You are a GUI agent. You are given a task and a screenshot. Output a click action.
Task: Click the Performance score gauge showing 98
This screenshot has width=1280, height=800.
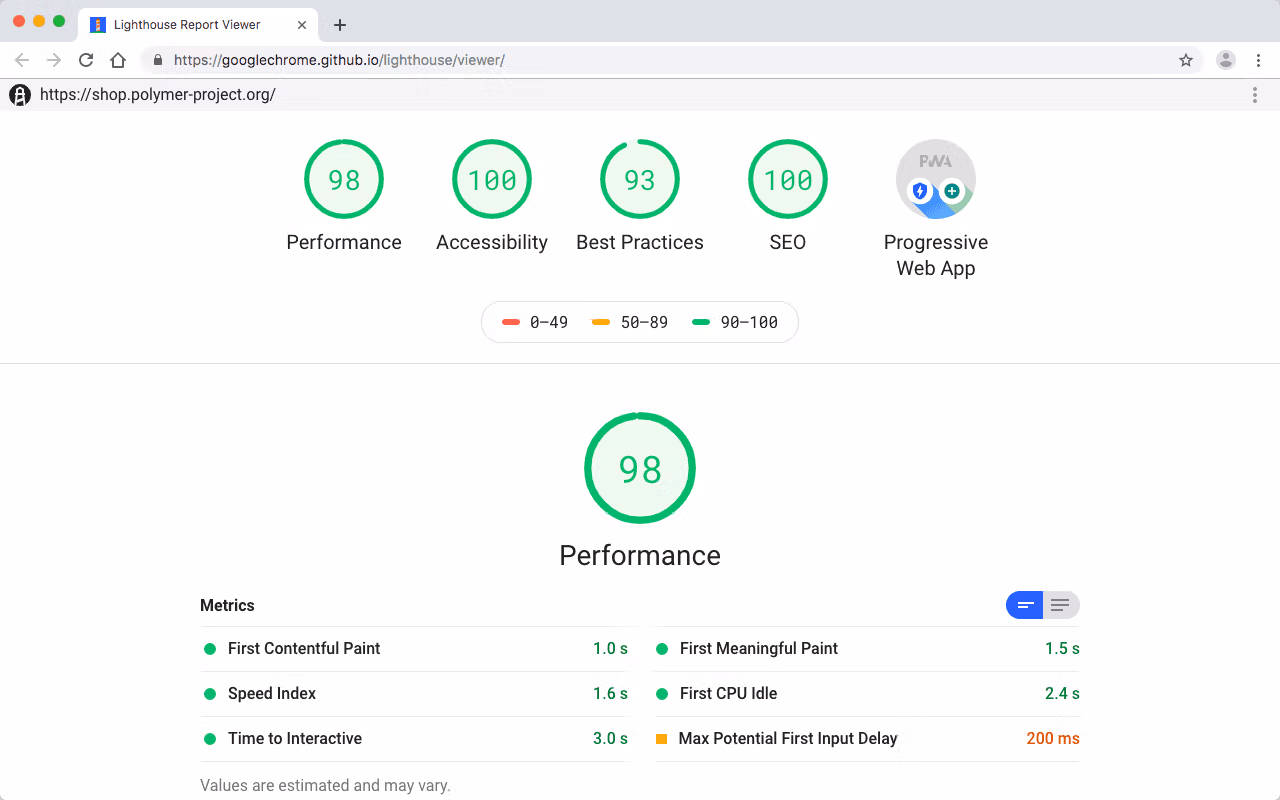pos(344,180)
